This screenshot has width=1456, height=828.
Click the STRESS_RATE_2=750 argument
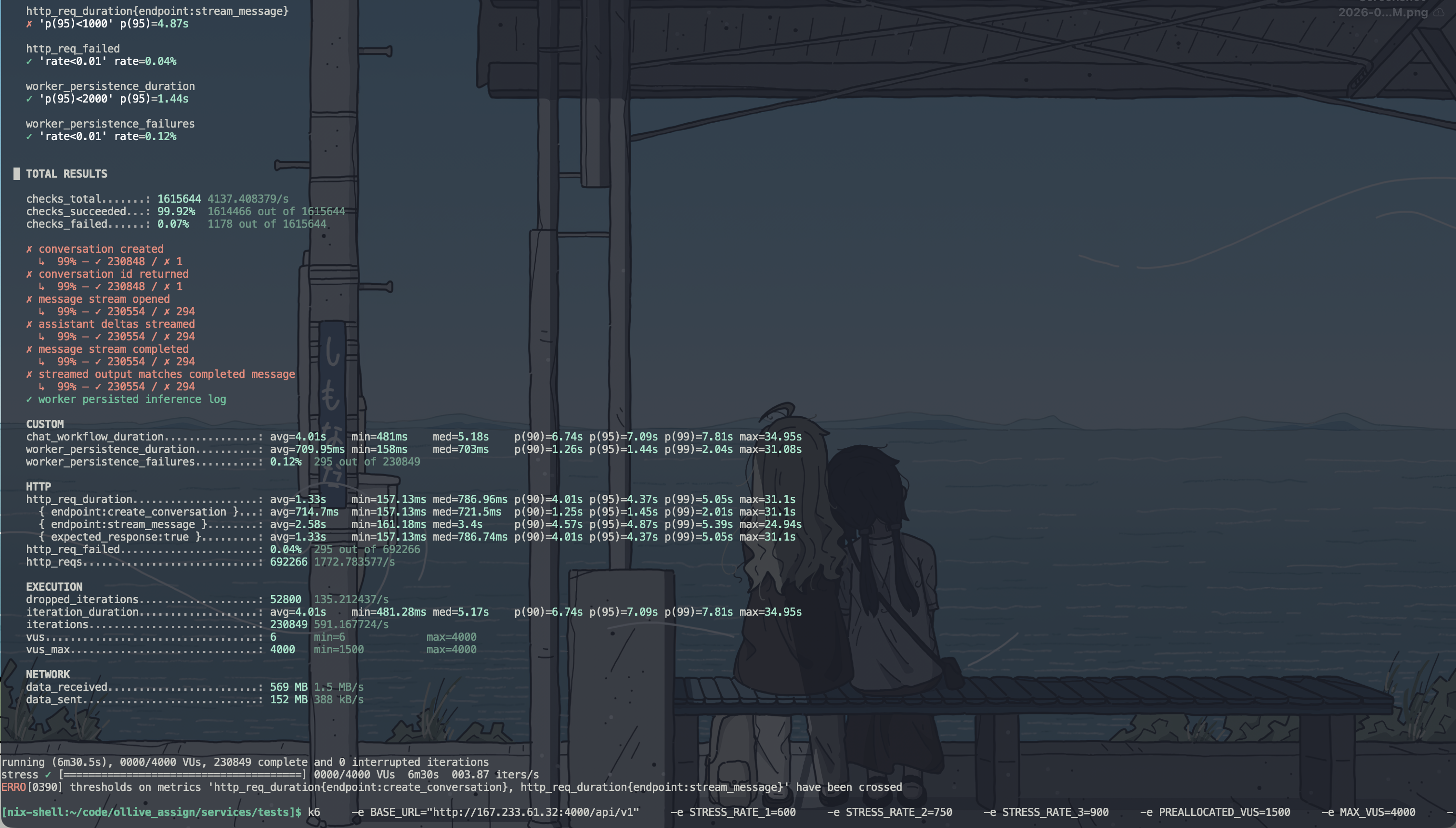(898, 812)
